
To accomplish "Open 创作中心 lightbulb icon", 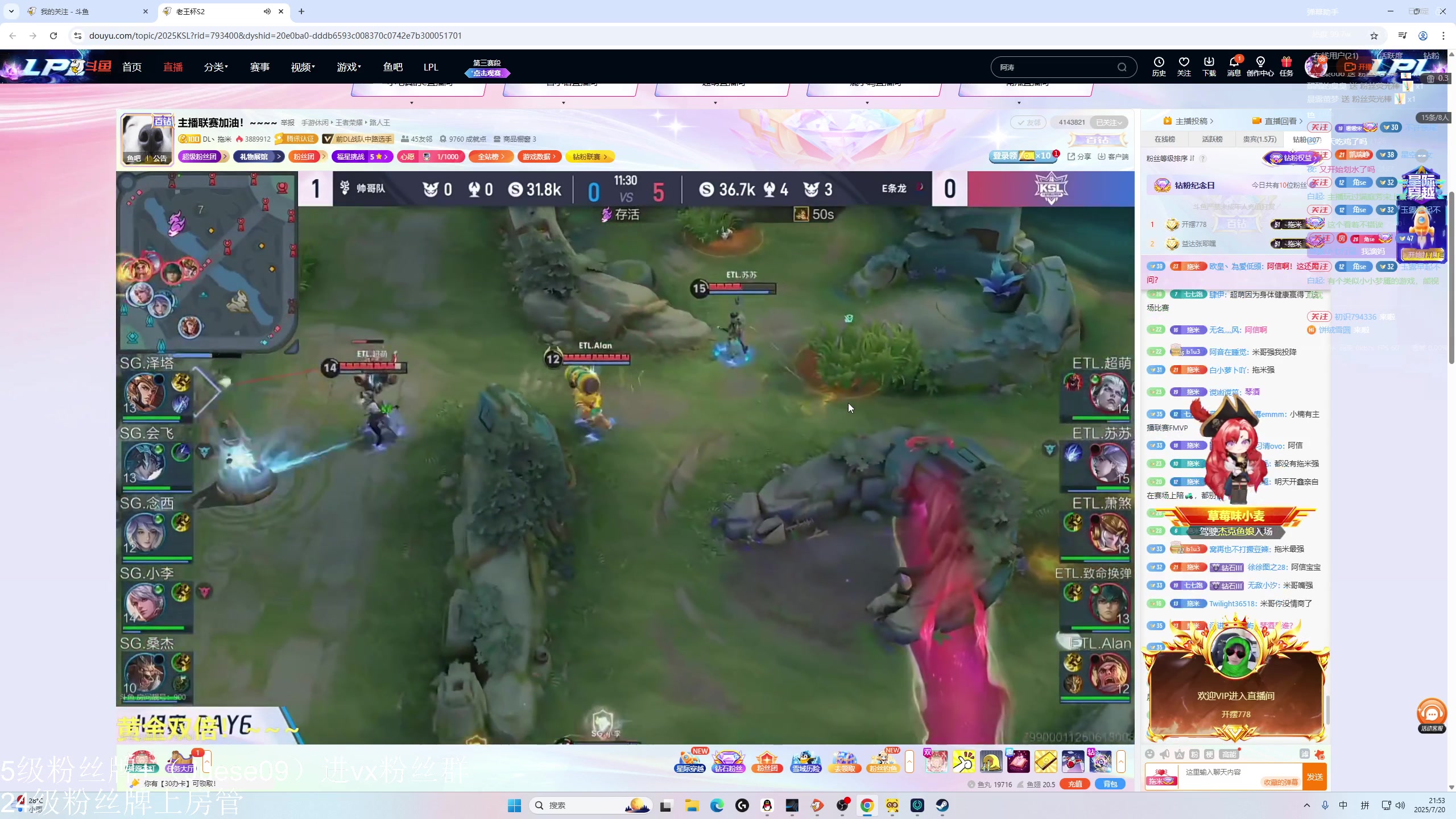I will coord(1260,66).
